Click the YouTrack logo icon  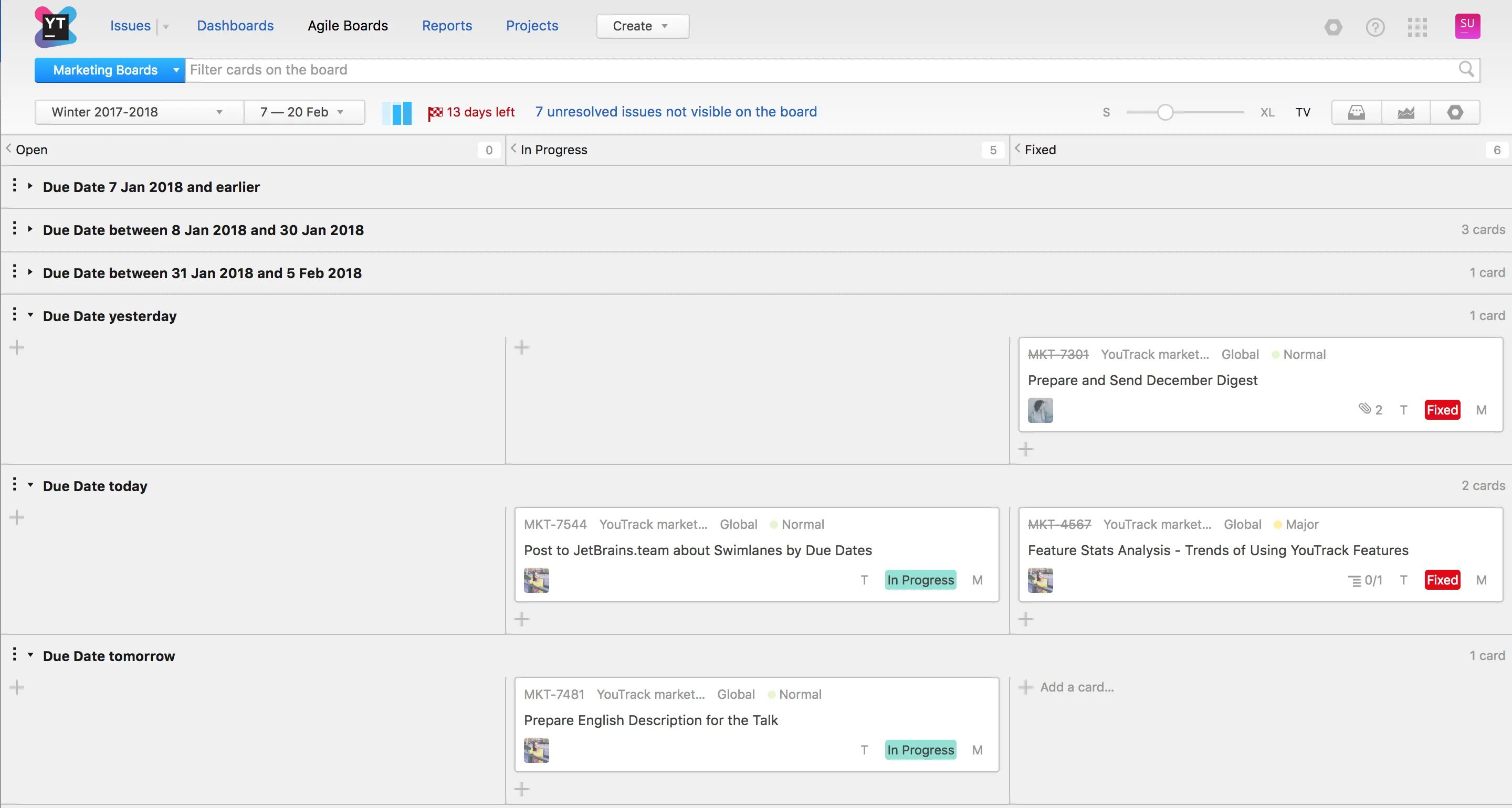tap(55, 26)
